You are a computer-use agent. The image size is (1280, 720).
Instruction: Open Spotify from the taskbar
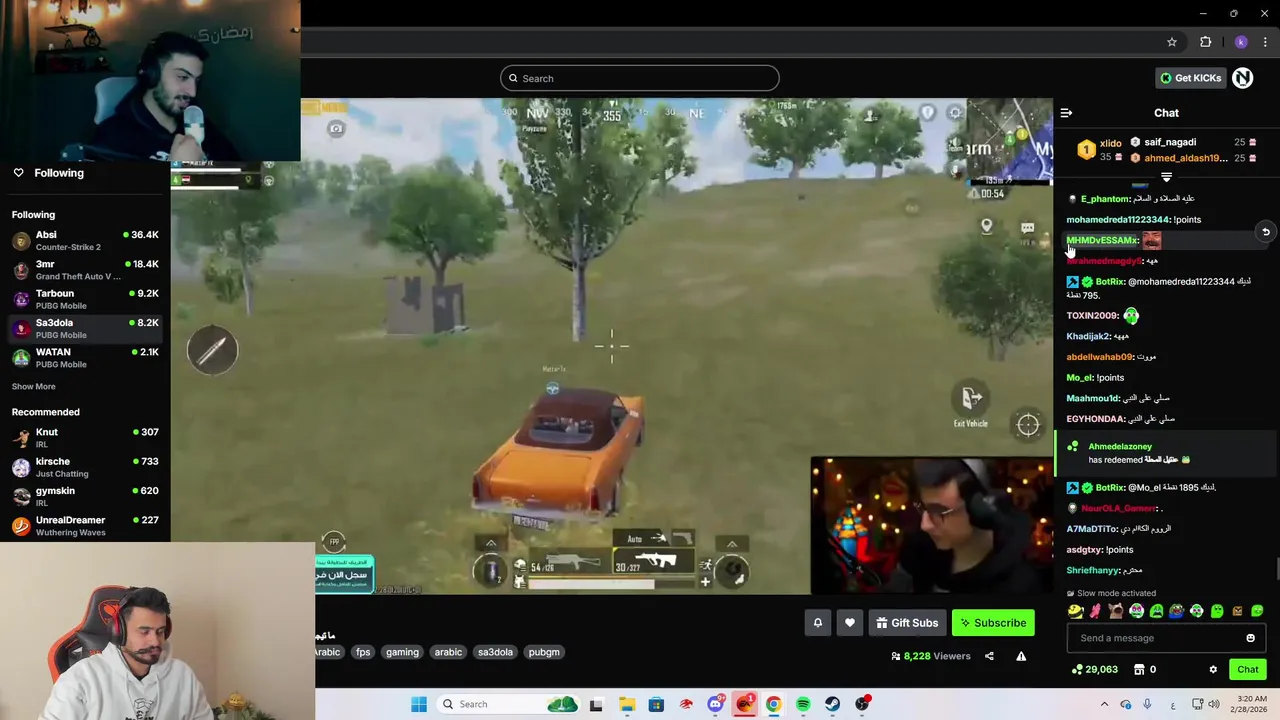(x=803, y=704)
